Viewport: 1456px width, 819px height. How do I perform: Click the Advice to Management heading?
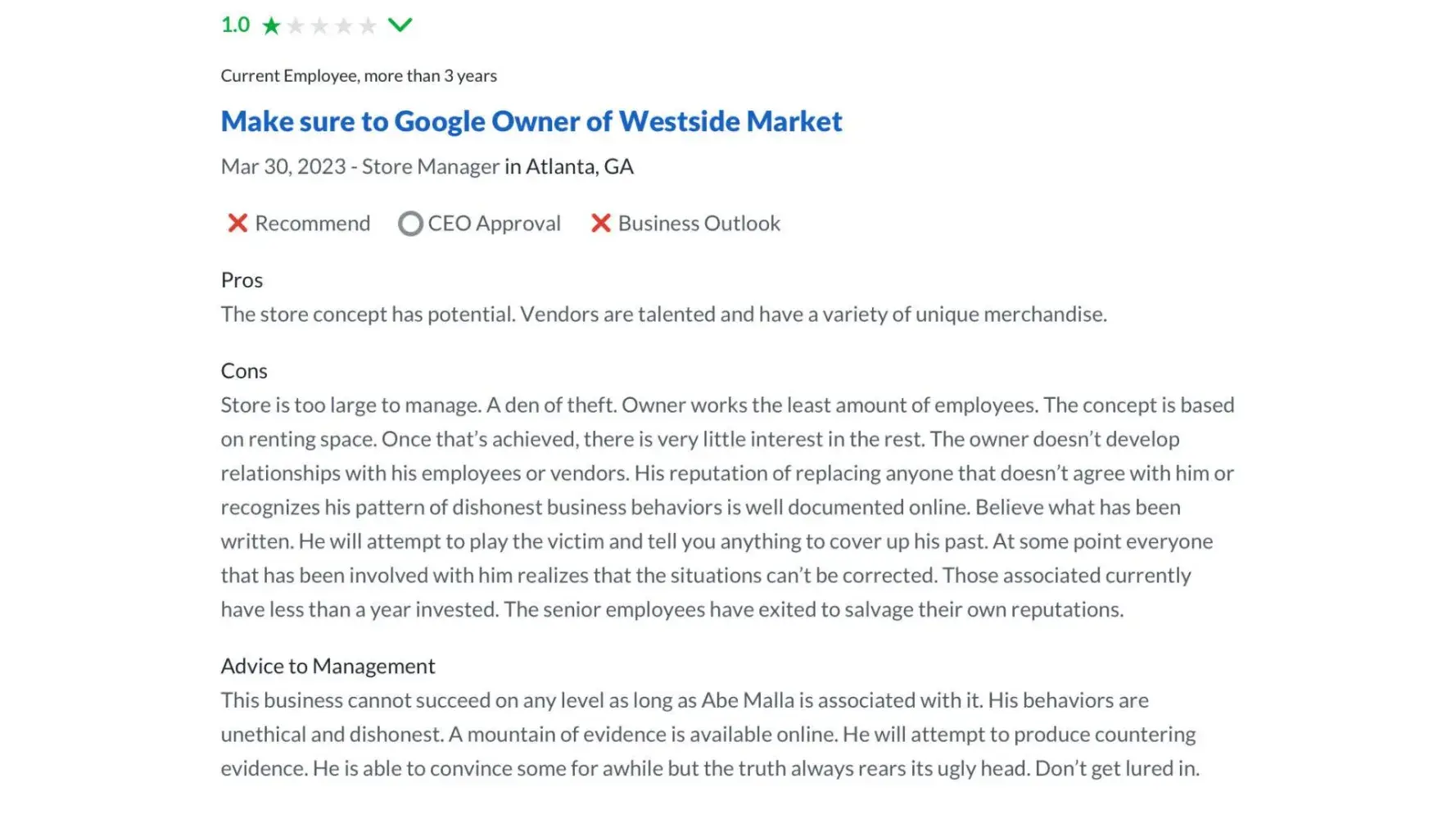tap(328, 666)
